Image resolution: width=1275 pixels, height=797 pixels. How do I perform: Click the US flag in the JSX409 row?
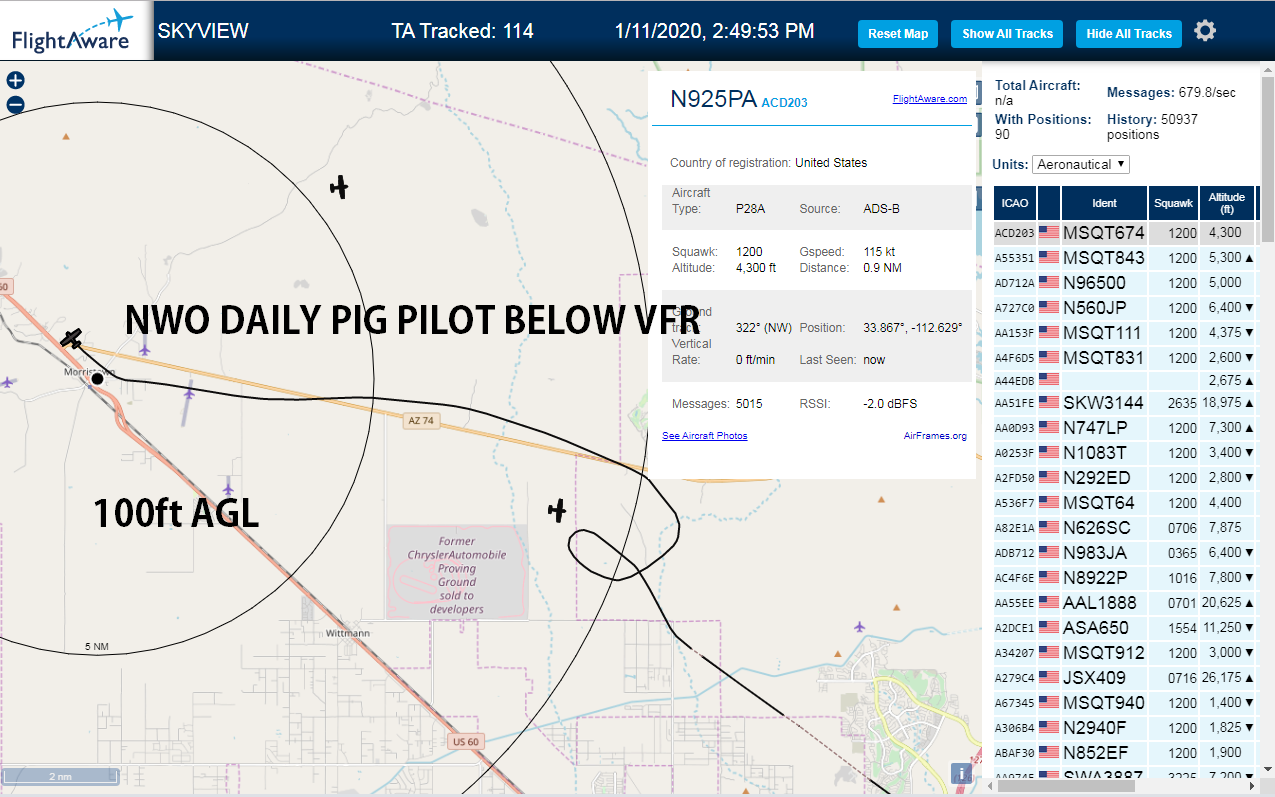coord(1049,678)
